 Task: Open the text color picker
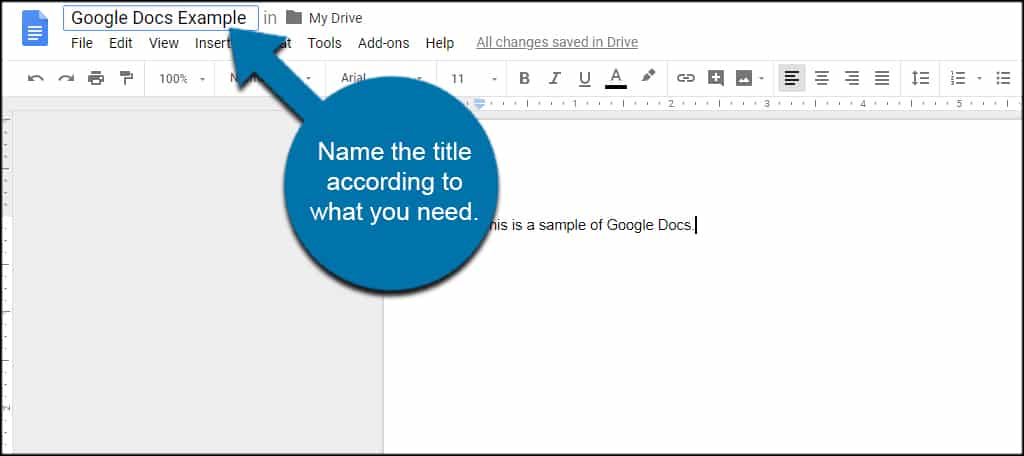(x=615, y=78)
